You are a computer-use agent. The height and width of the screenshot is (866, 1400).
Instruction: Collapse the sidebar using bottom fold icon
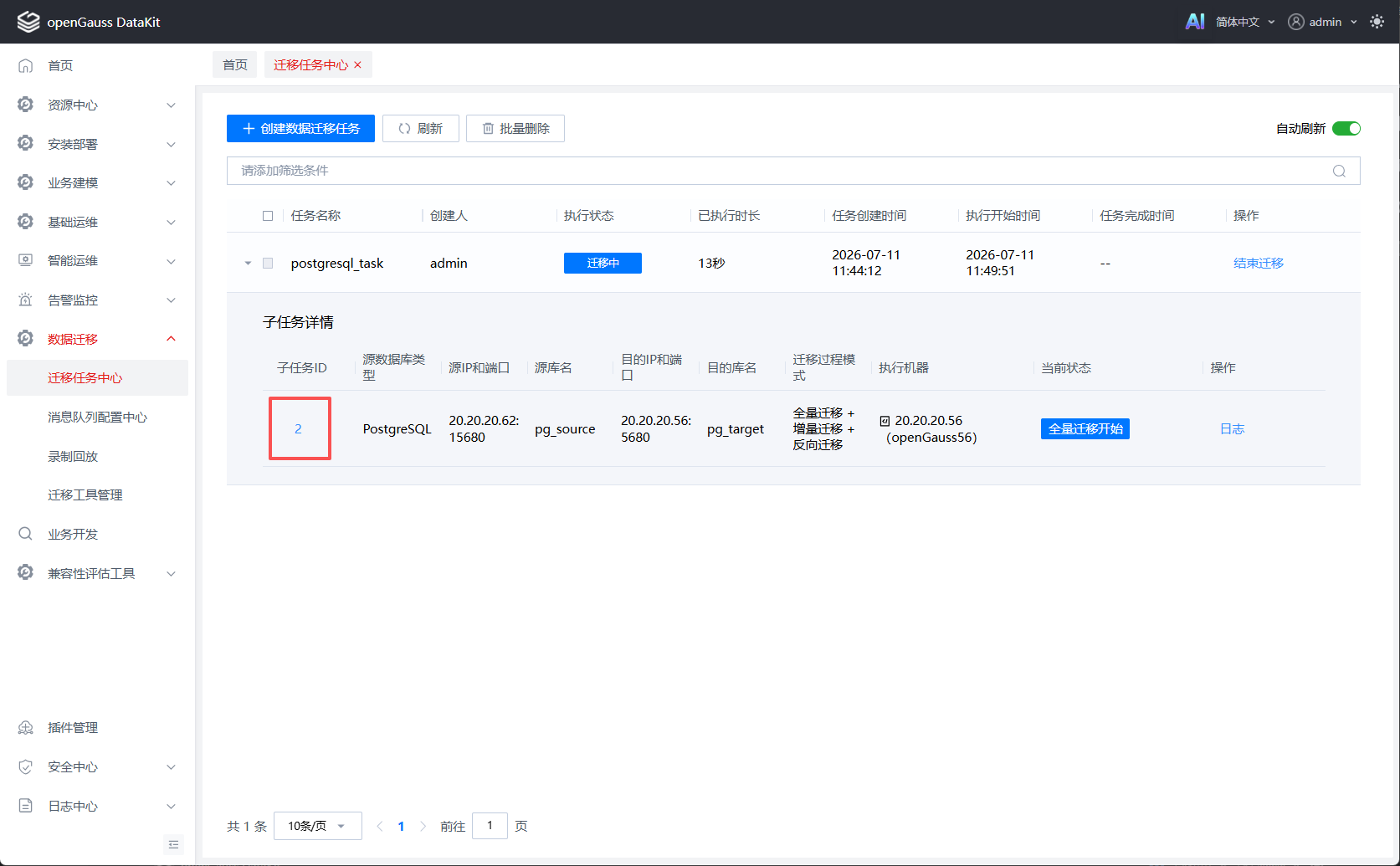click(x=173, y=844)
